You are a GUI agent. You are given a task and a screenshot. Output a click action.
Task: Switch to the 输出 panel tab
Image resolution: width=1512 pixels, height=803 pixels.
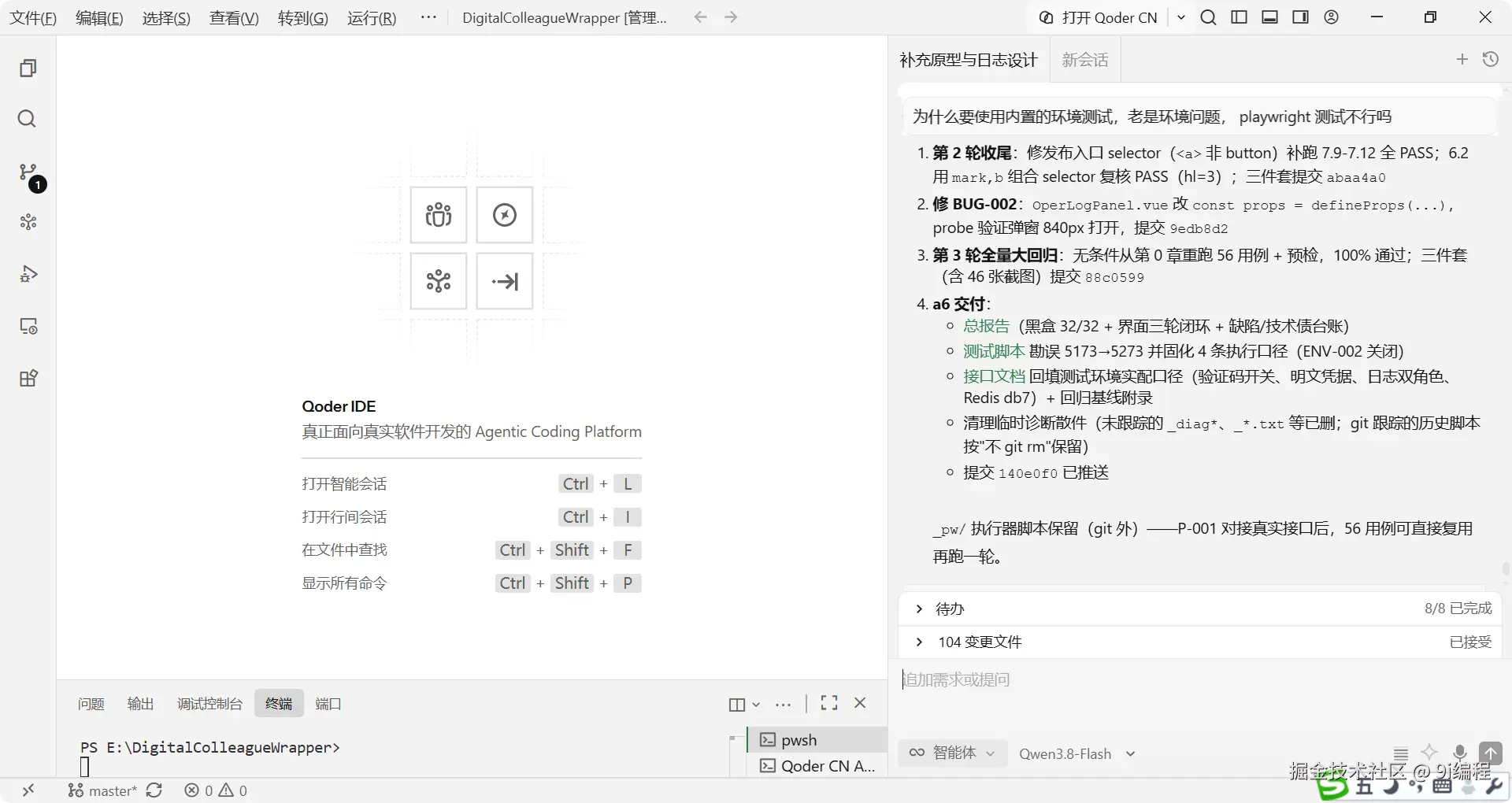141,704
